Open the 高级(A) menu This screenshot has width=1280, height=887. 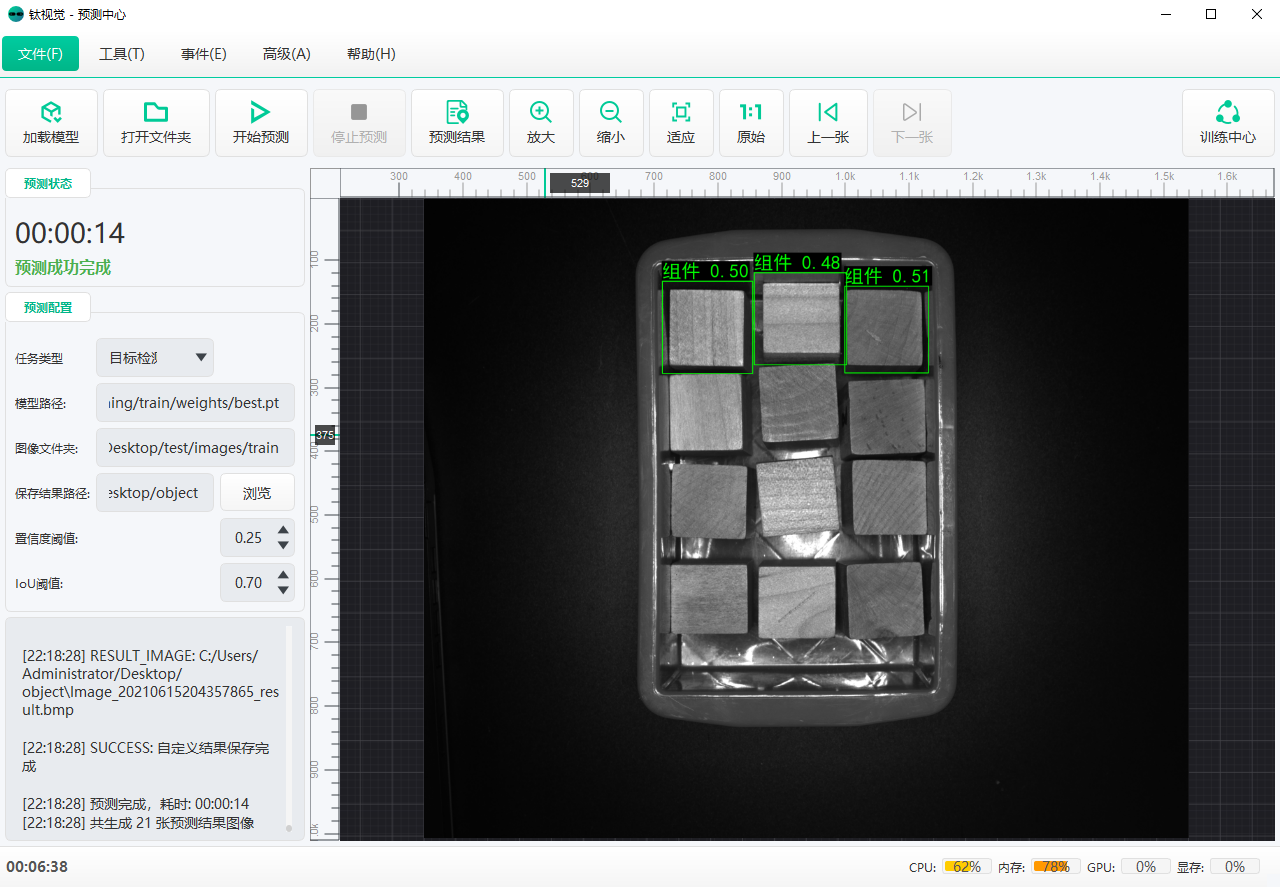(287, 54)
